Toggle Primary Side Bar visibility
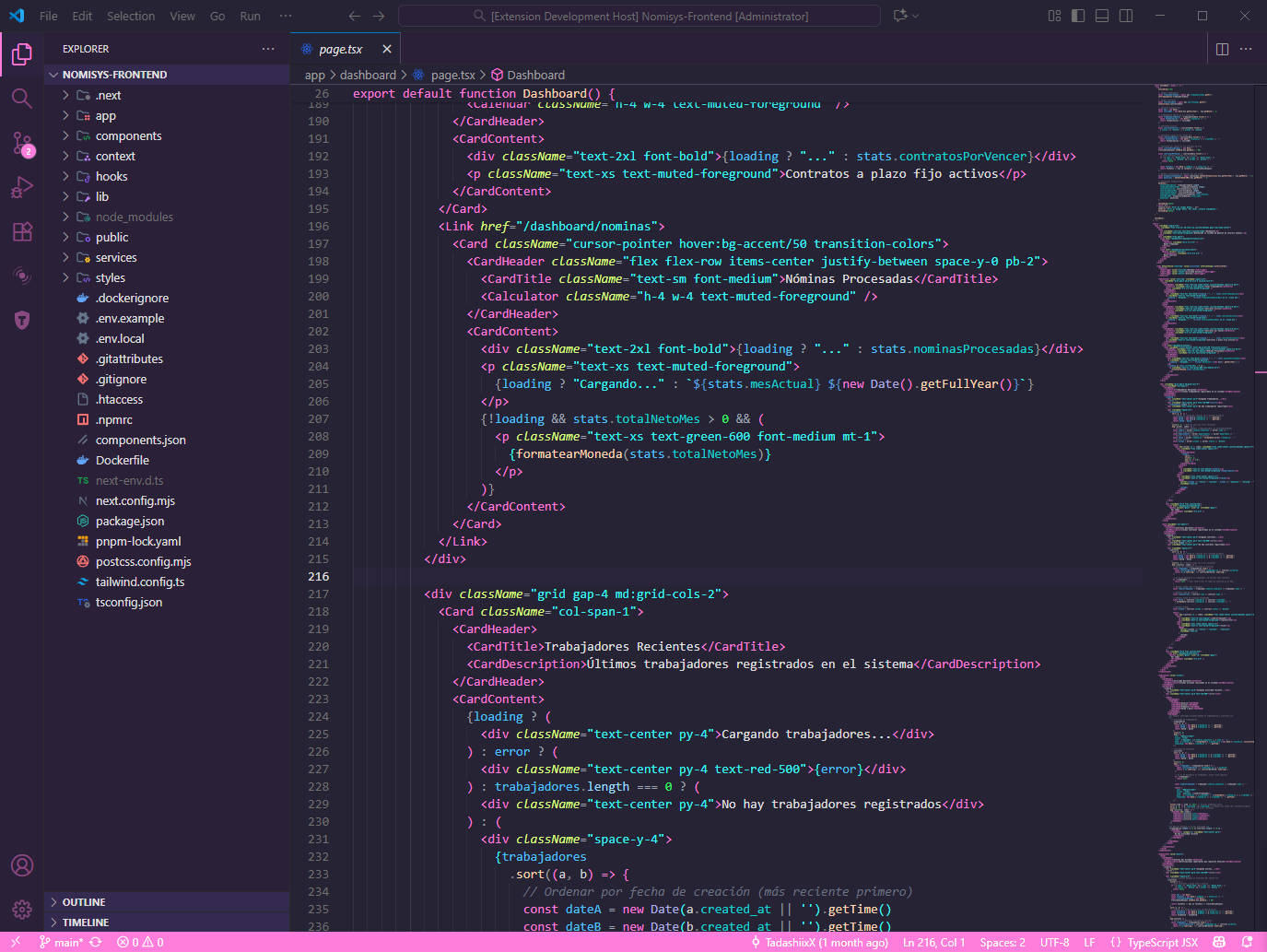 (1078, 16)
